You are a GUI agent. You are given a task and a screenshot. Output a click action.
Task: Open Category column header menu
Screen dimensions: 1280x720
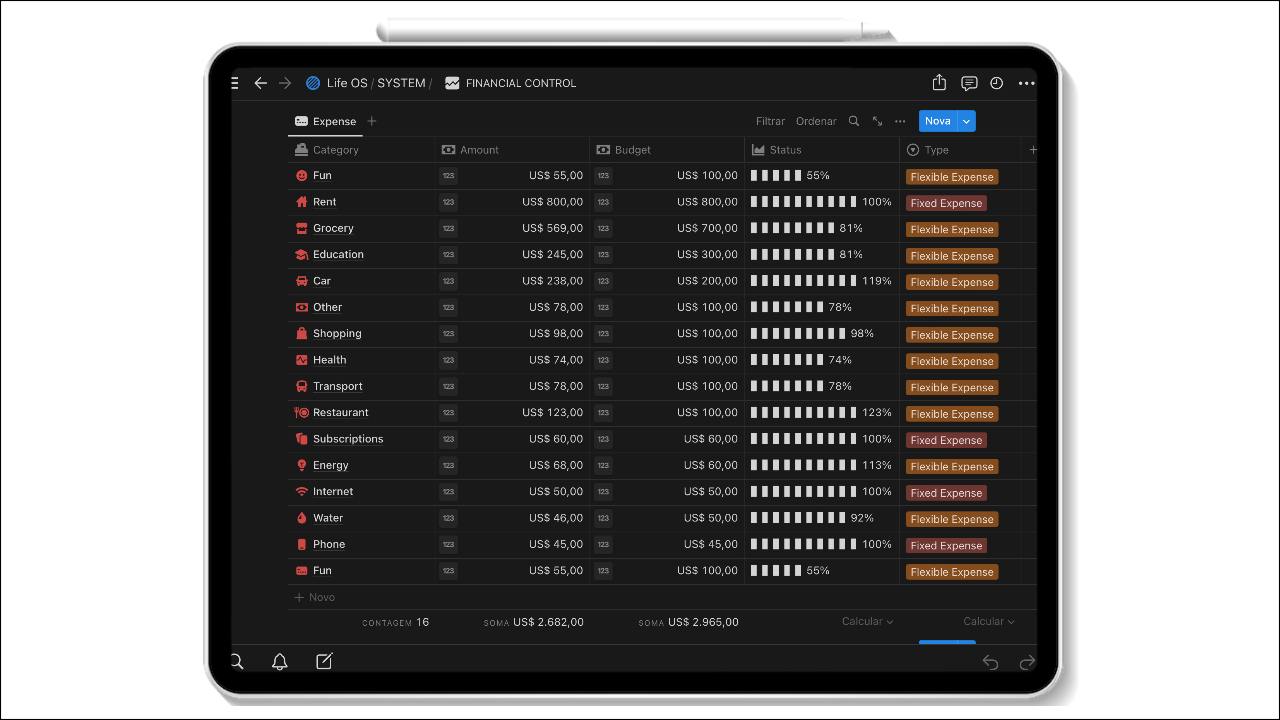pyautogui.click(x=362, y=150)
